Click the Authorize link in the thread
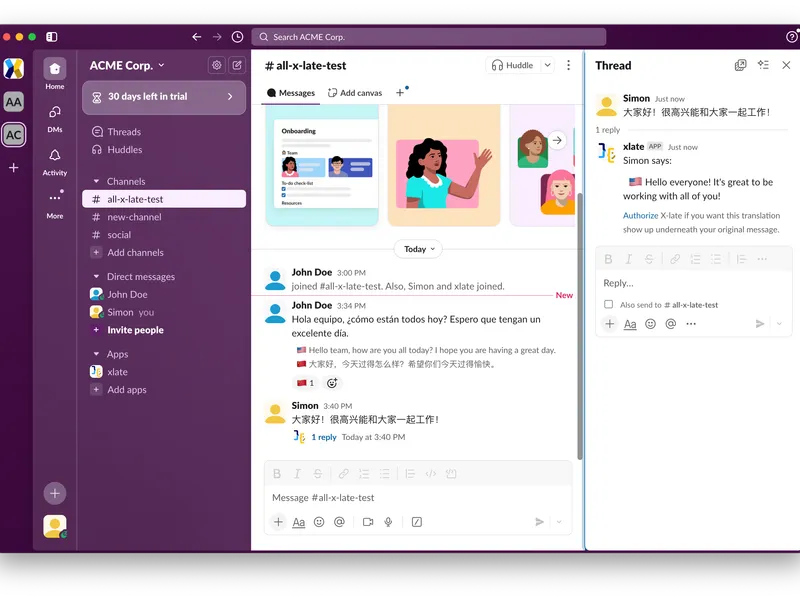The width and height of the screenshot is (800, 600). pos(640,216)
